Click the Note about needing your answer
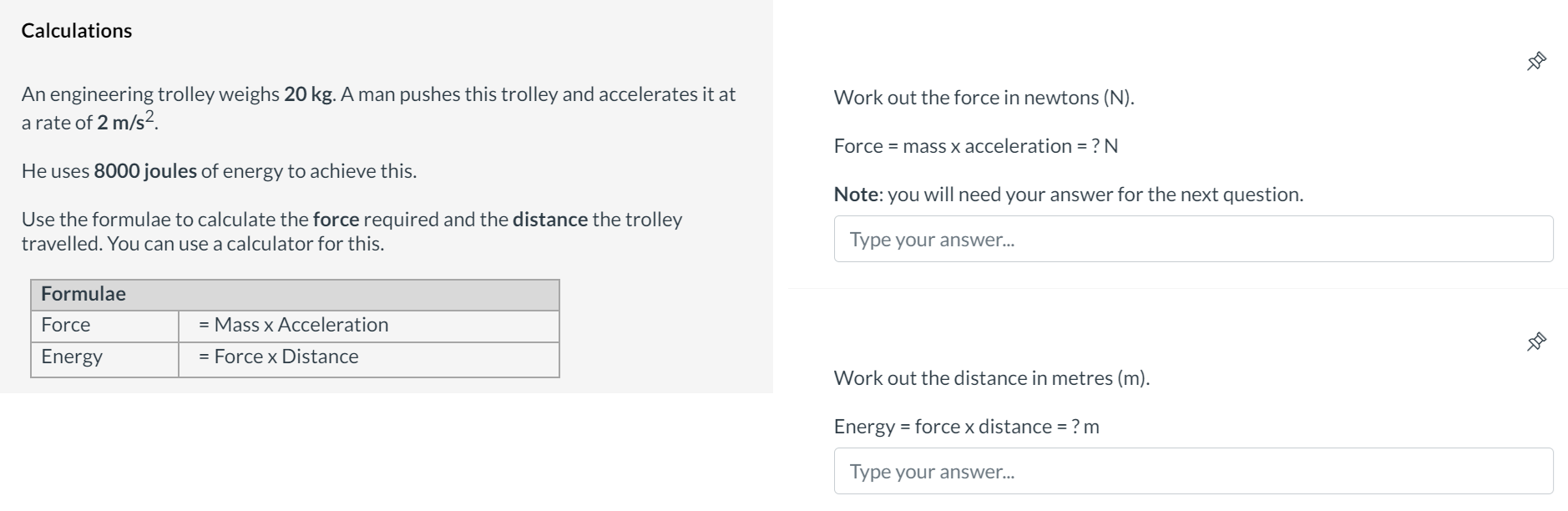 click(x=1066, y=193)
